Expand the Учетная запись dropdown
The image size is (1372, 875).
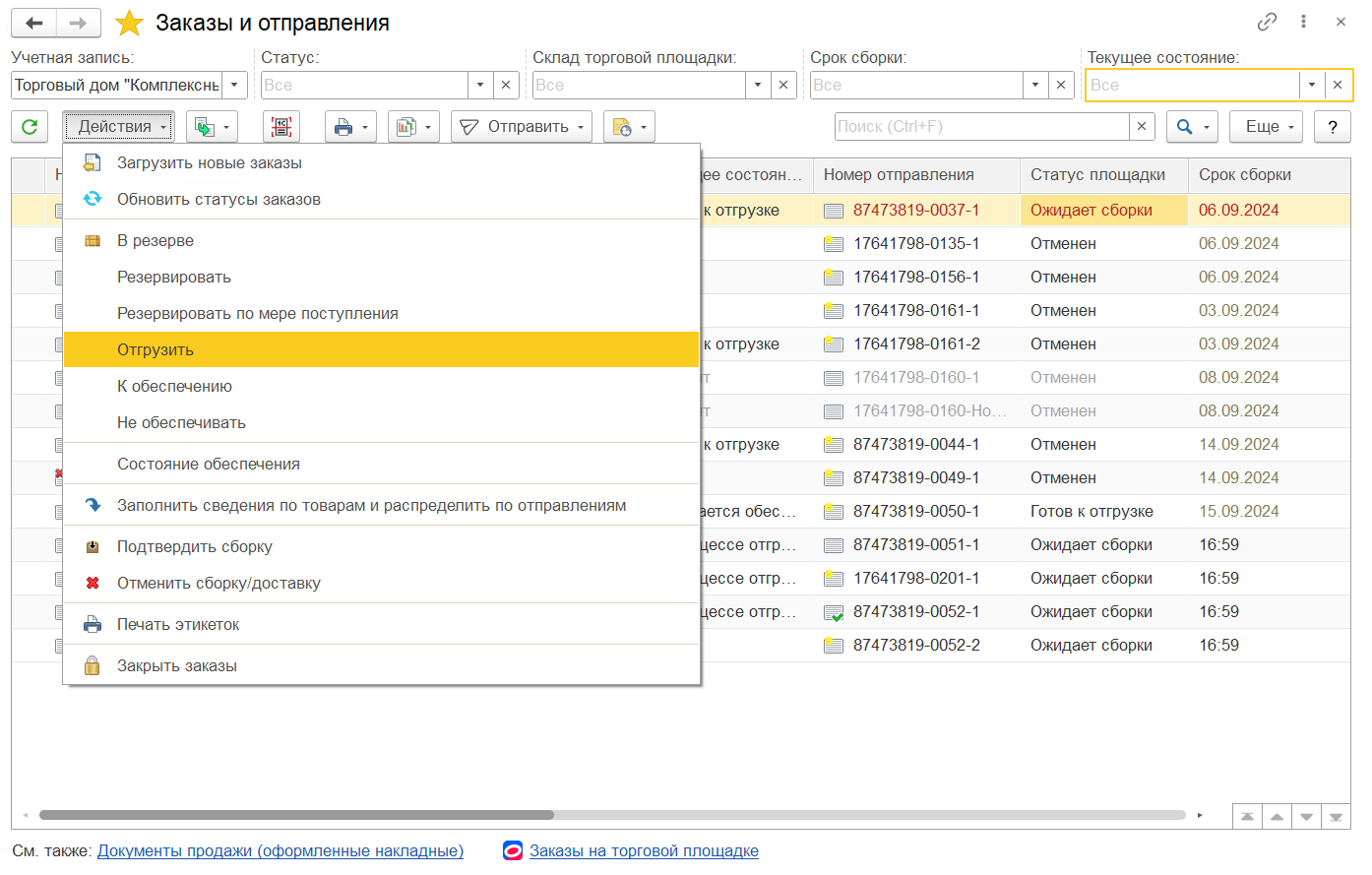(x=234, y=86)
